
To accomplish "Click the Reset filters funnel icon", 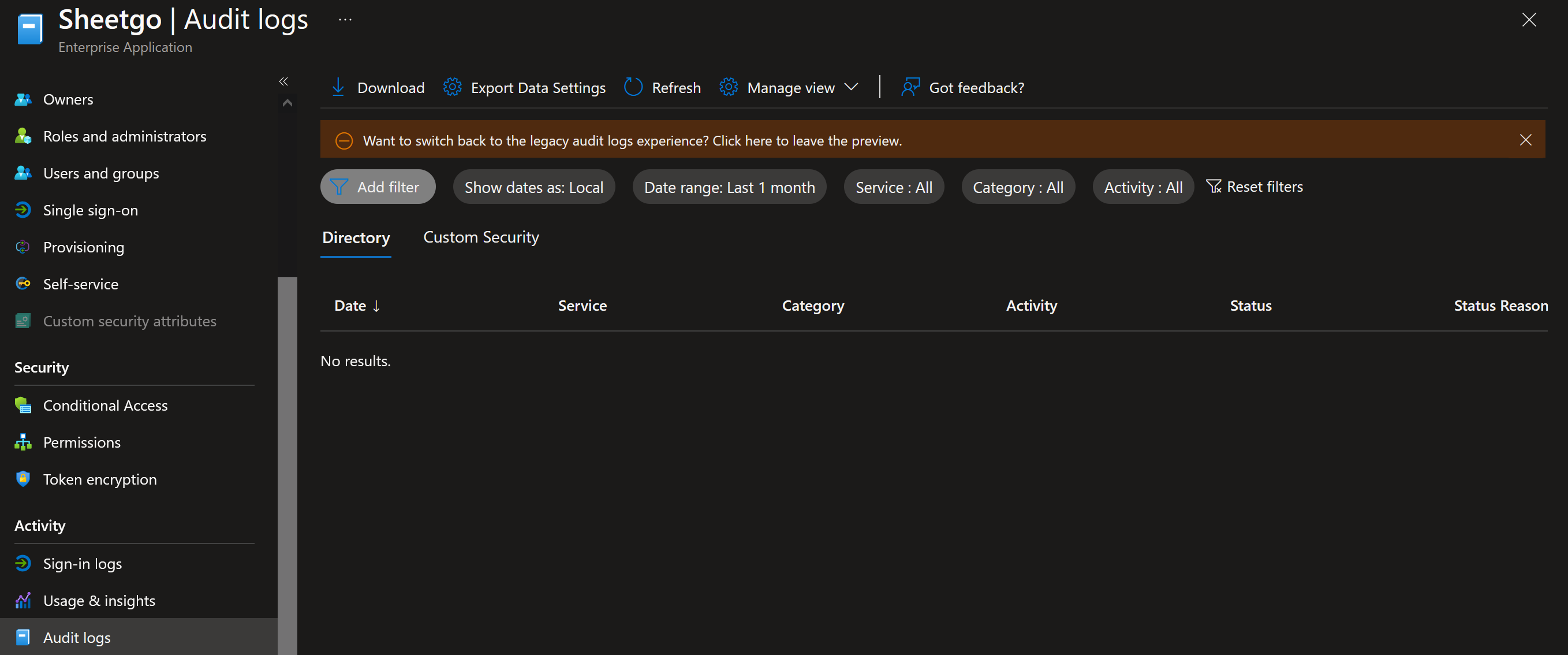I will 1214,186.
